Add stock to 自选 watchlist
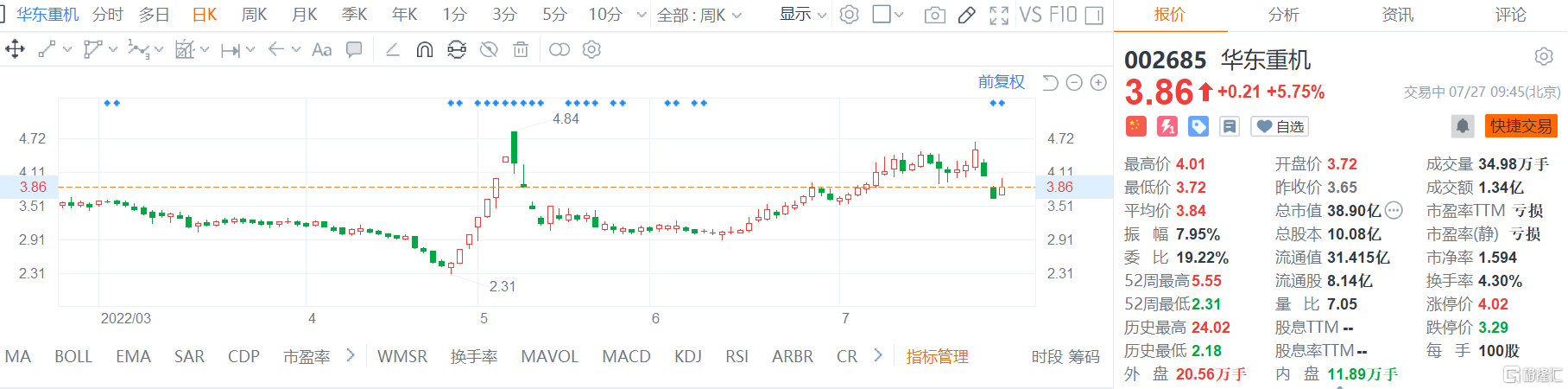The width and height of the screenshot is (1568, 389). coord(1280,126)
